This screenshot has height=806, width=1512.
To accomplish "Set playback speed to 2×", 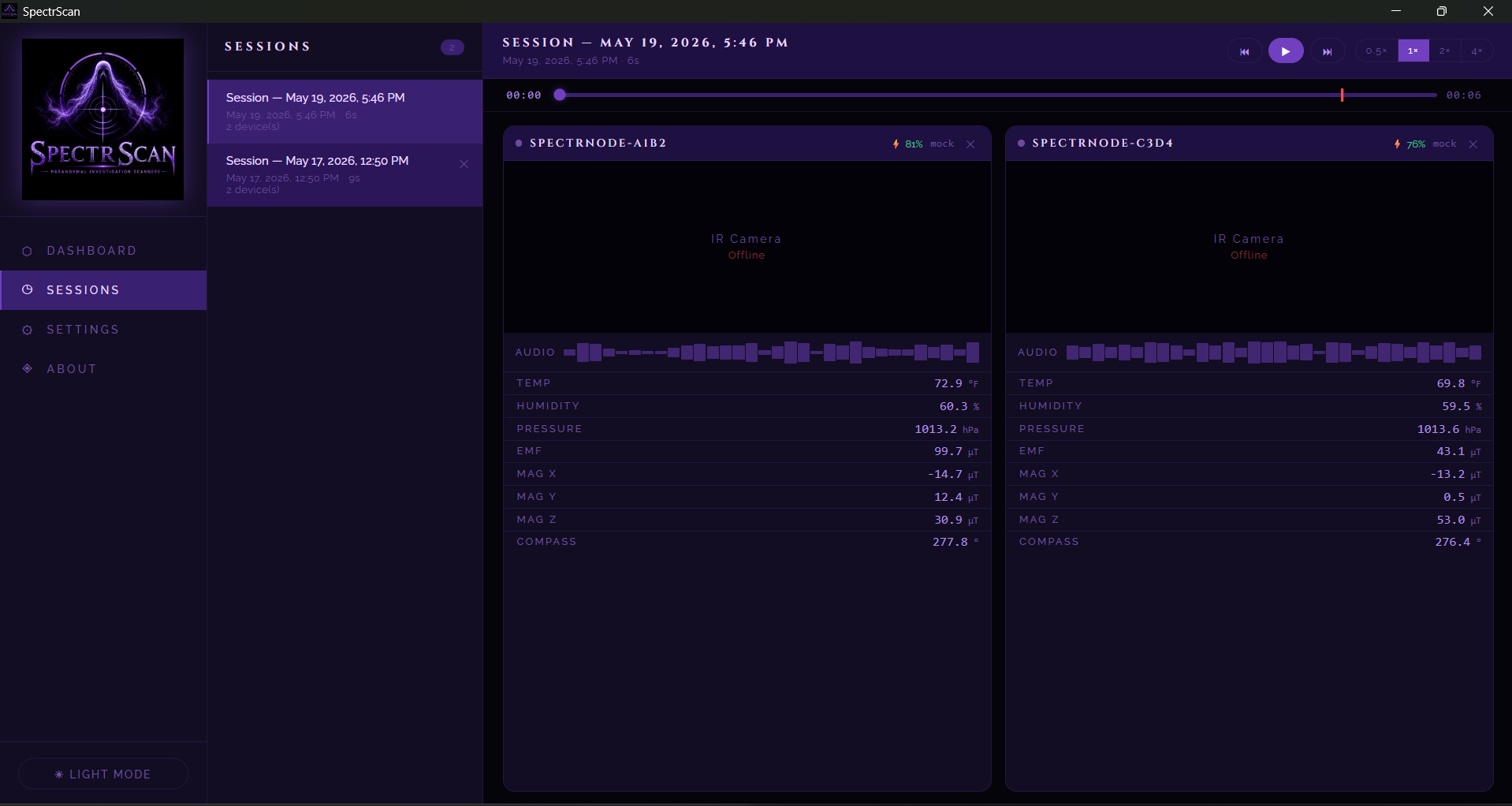I will 1445,51.
